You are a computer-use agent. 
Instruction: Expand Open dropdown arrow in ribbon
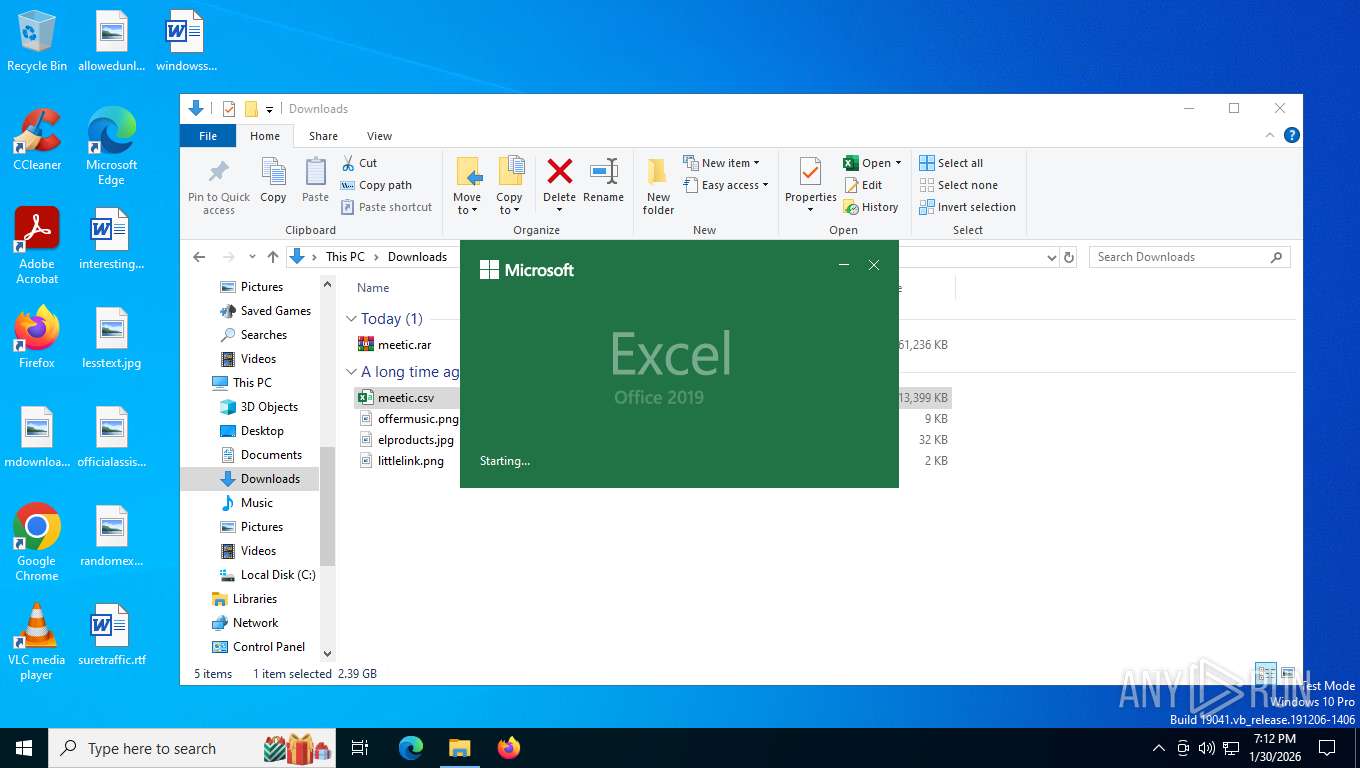point(898,163)
